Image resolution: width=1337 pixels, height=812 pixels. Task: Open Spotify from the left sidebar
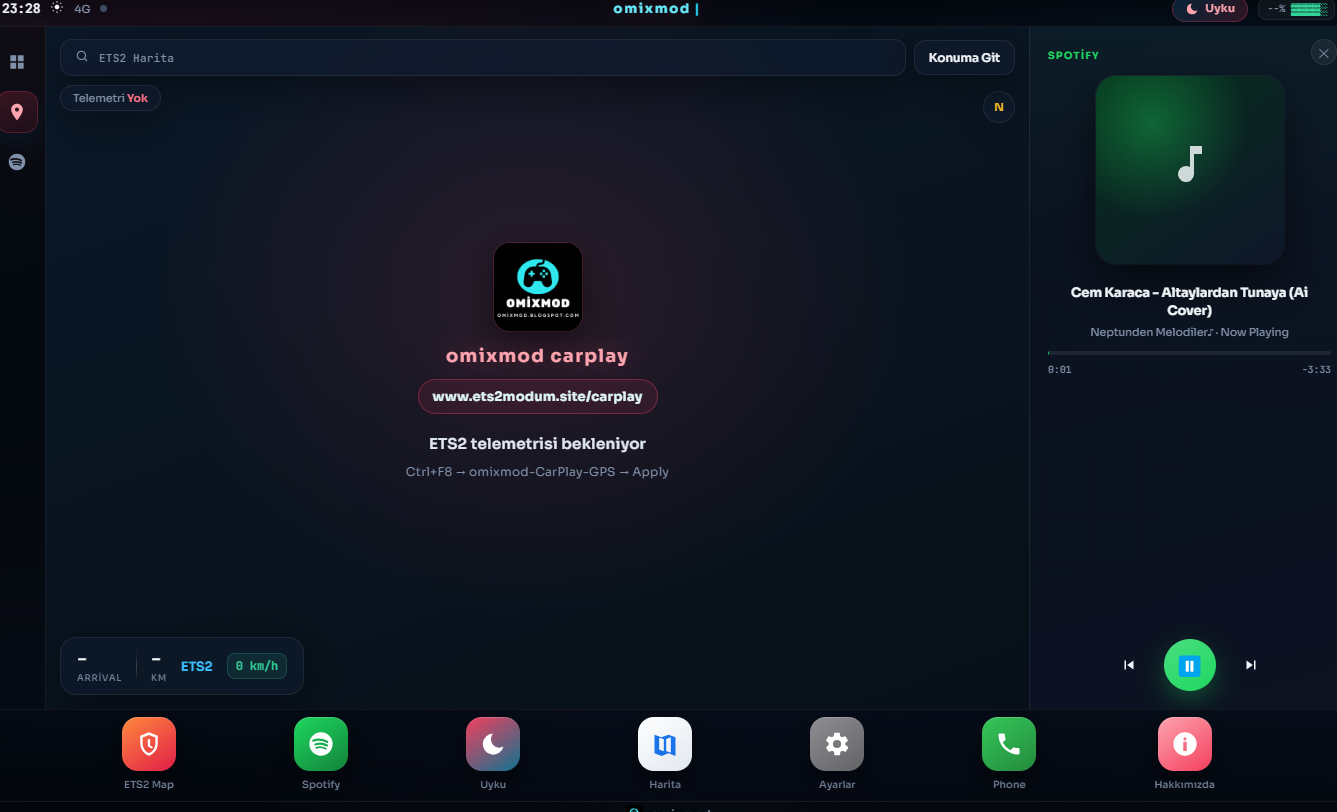click(x=17, y=162)
